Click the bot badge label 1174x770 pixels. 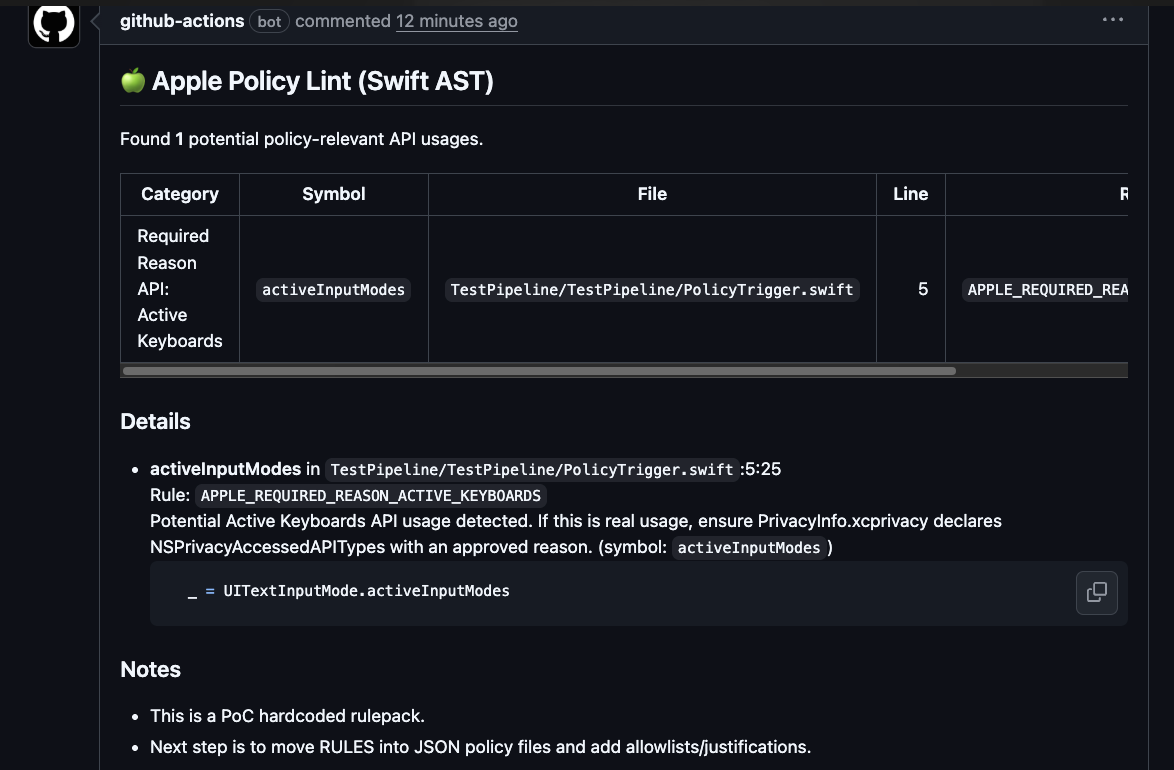pyautogui.click(x=269, y=21)
